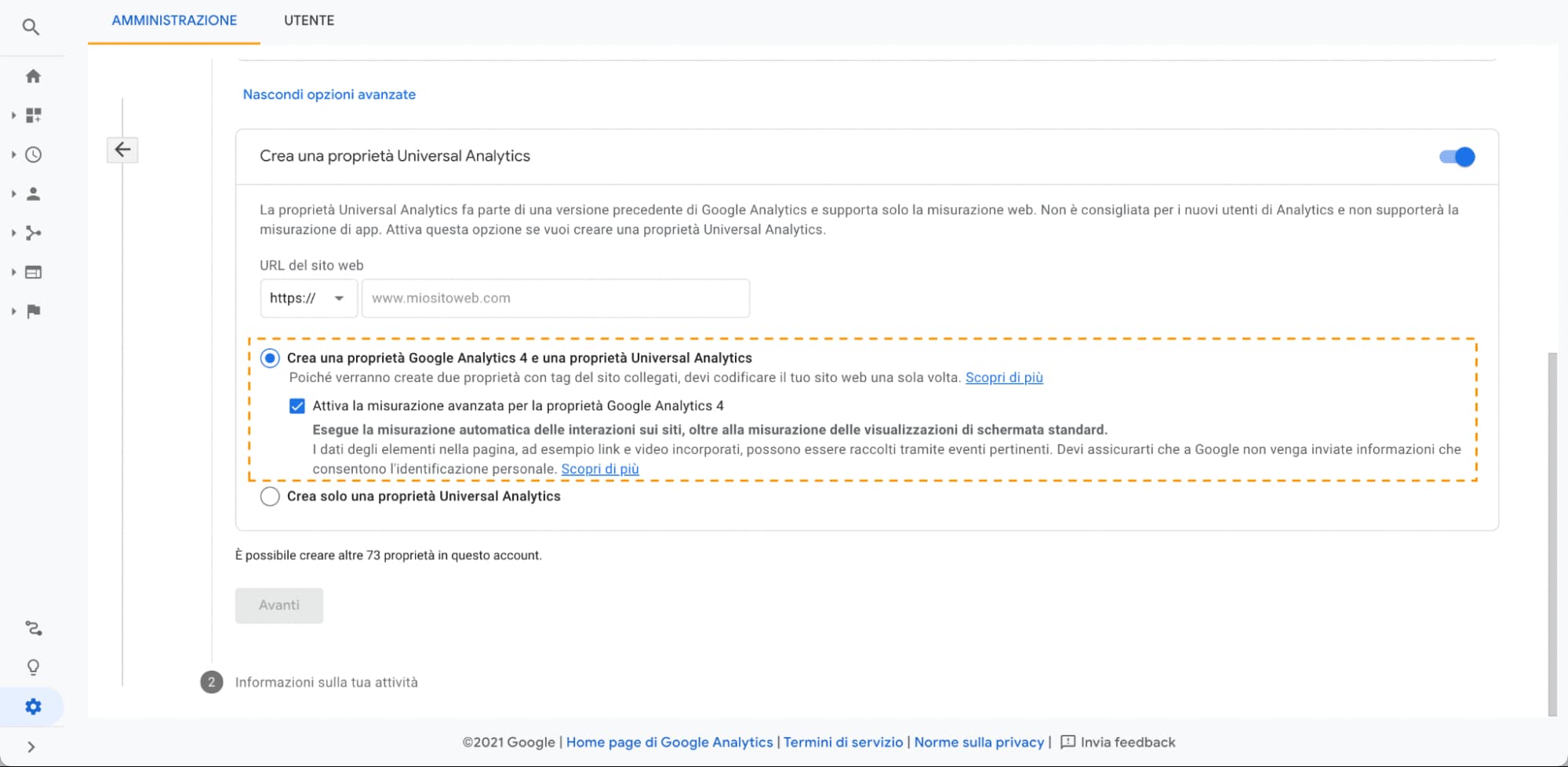Open the Acquisition icon in sidebar
The height and width of the screenshot is (767, 1568).
click(33, 233)
